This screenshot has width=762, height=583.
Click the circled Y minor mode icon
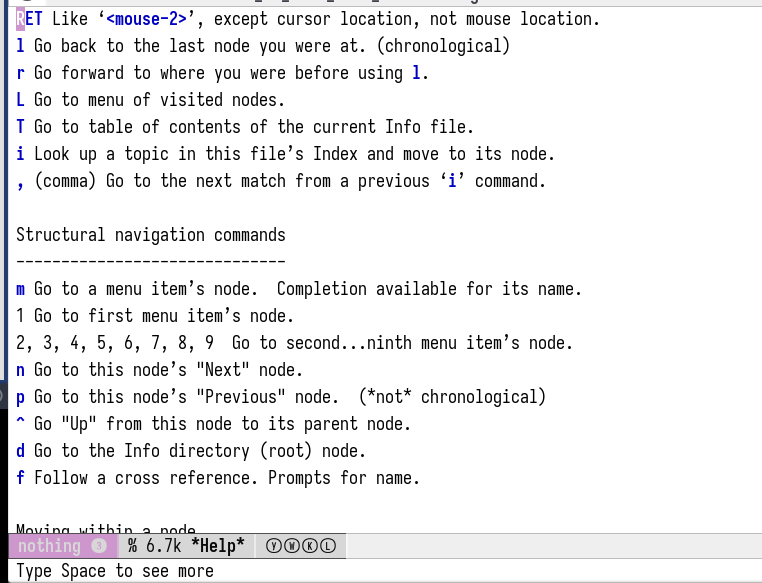pyautogui.click(x=275, y=546)
